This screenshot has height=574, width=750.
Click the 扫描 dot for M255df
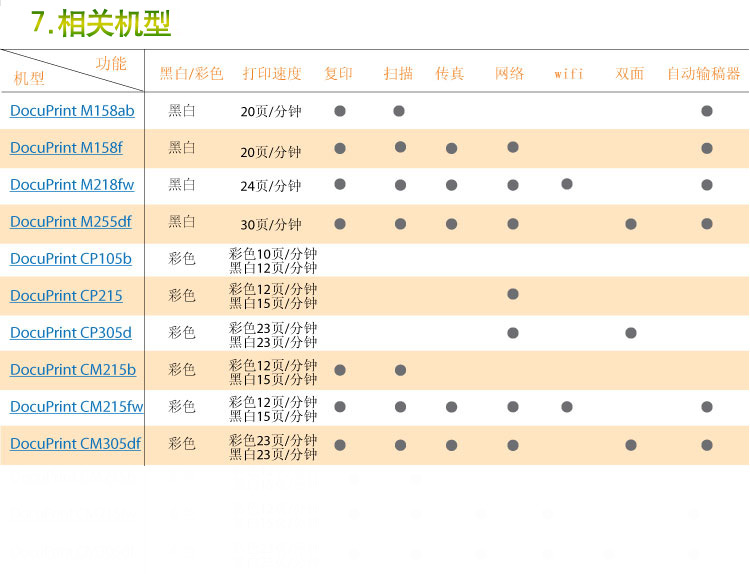[x=401, y=224]
